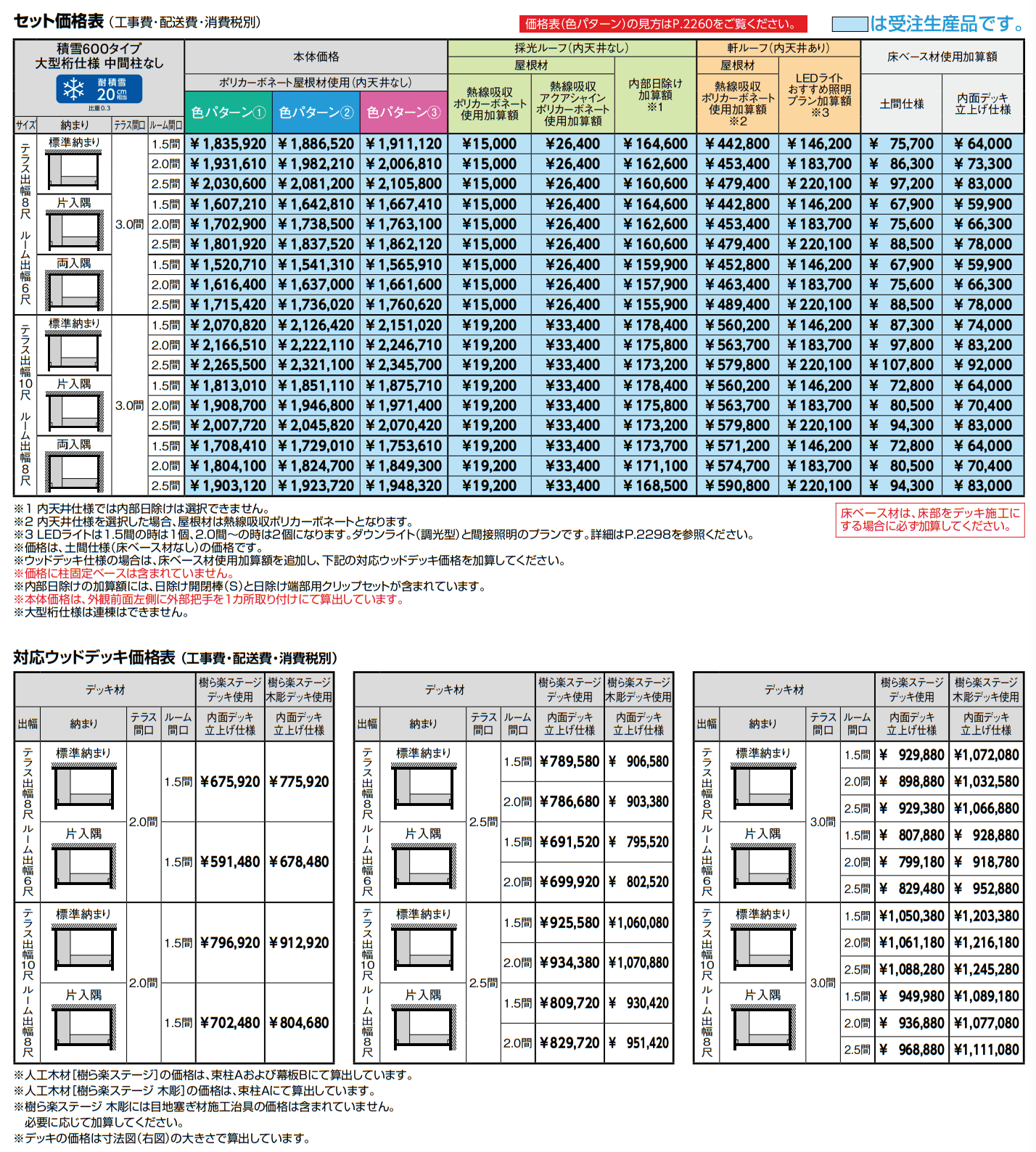
Task: Select the blue 色パターン② header swatch
Action: coord(316,112)
